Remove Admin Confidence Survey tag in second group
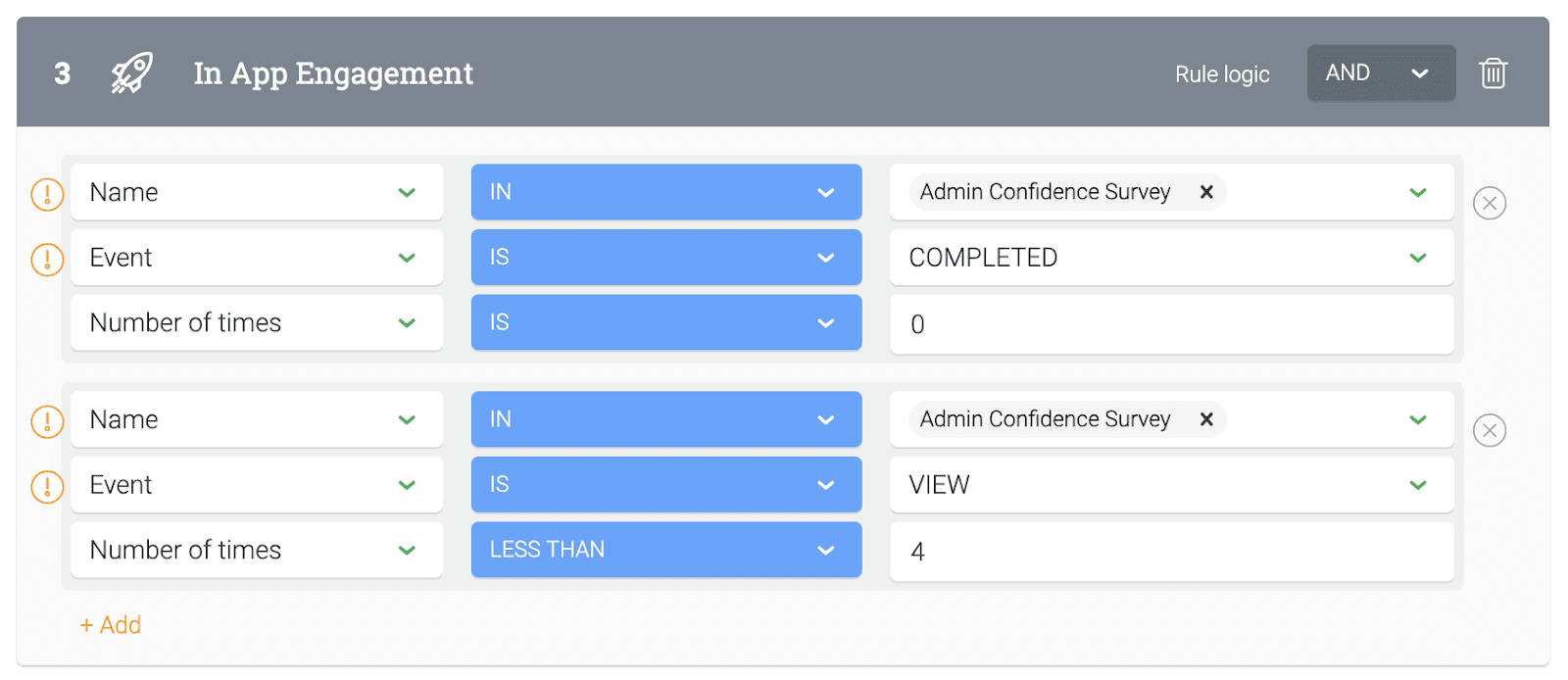Viewport: 1568px width, 680px height. click(x=1206, y=419)
